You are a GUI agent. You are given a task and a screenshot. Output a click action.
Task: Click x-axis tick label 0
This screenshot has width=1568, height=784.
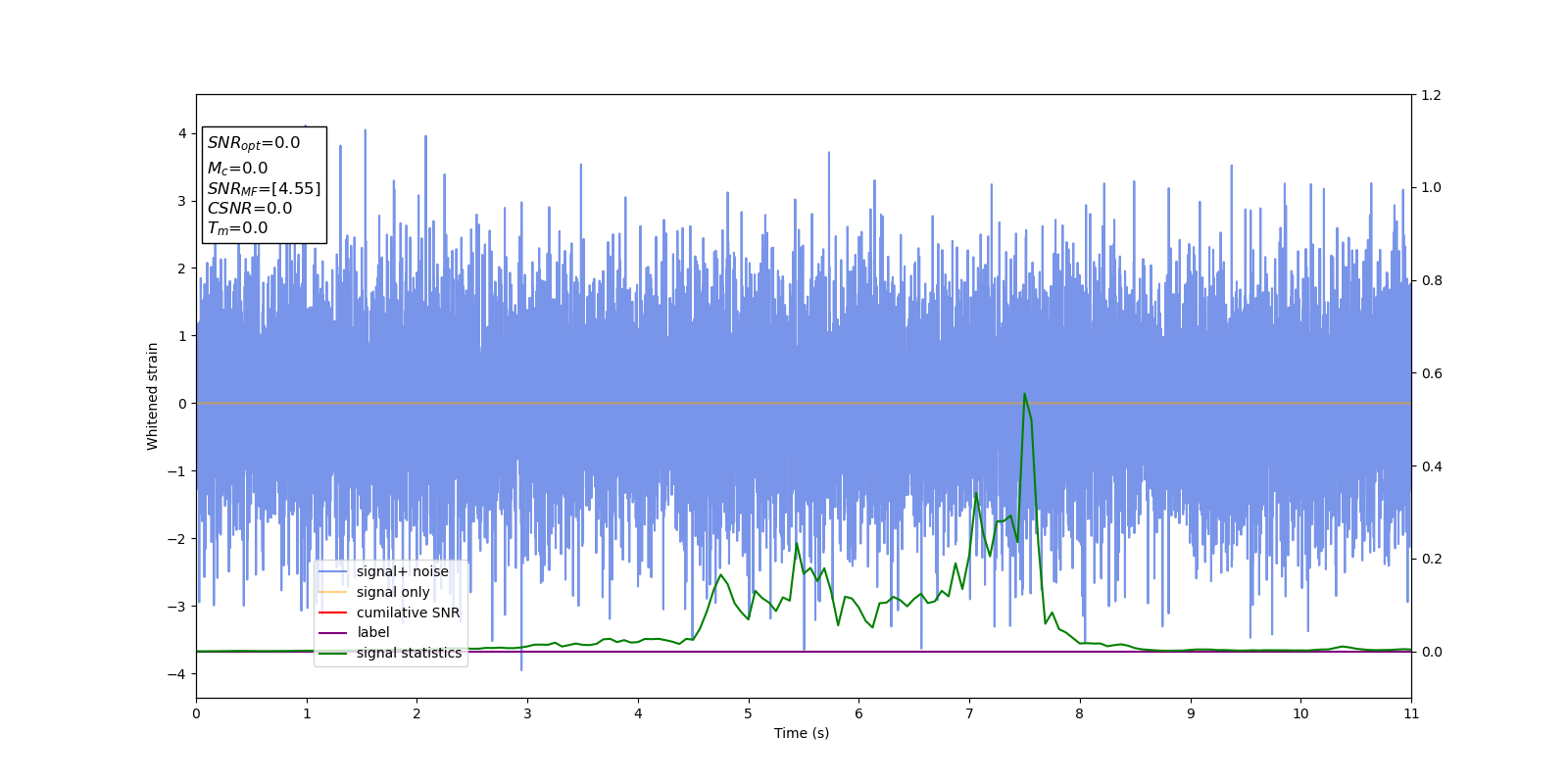coord(196,713)
